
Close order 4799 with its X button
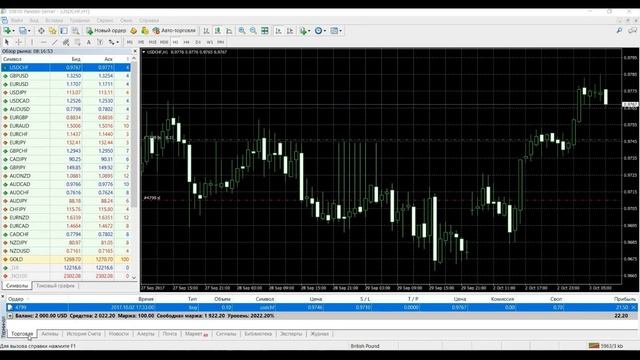pyautogui.click(x=634, y=307)
